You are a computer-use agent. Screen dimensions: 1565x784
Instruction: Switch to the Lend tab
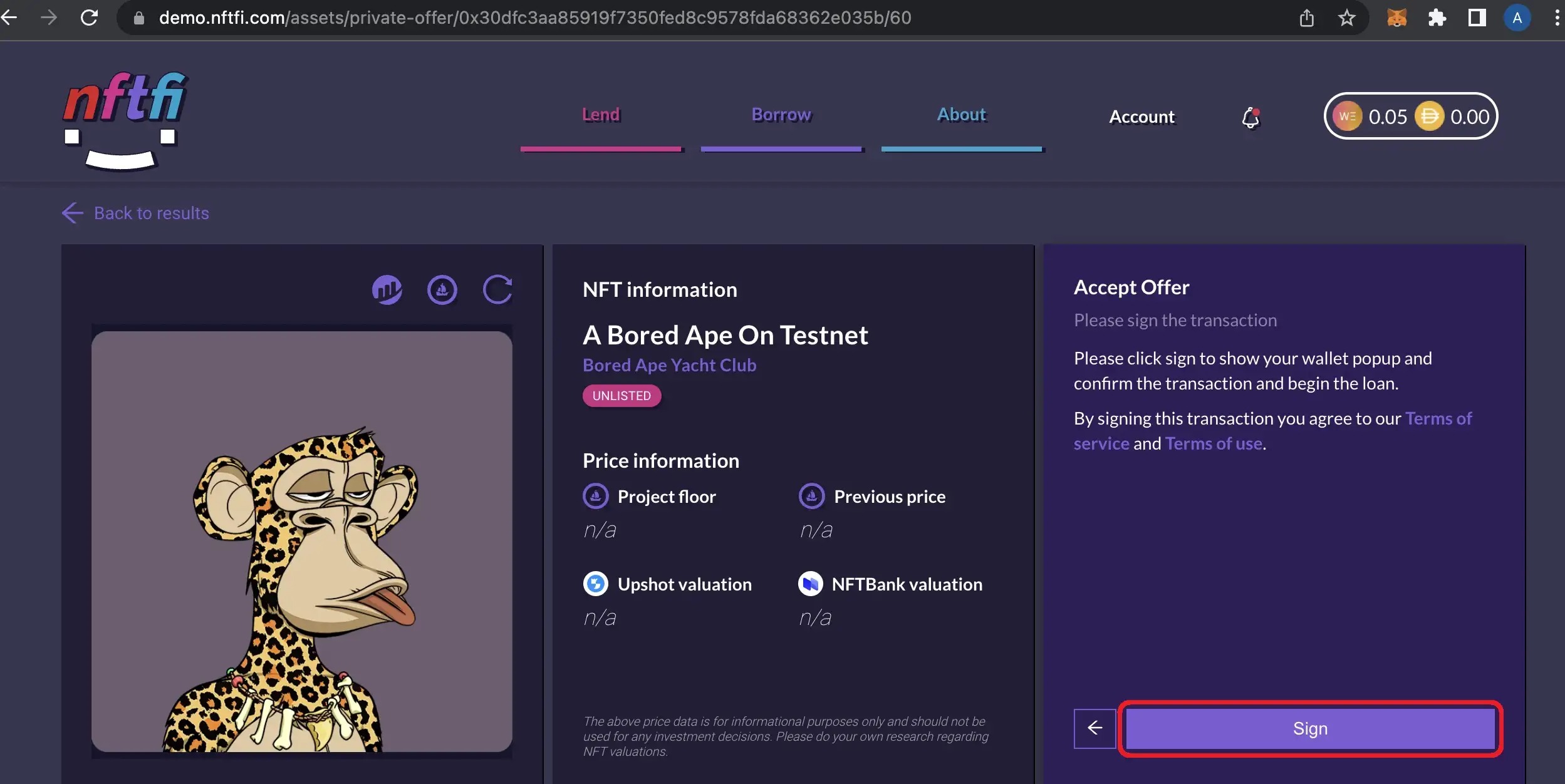click(x=601, y=115)
